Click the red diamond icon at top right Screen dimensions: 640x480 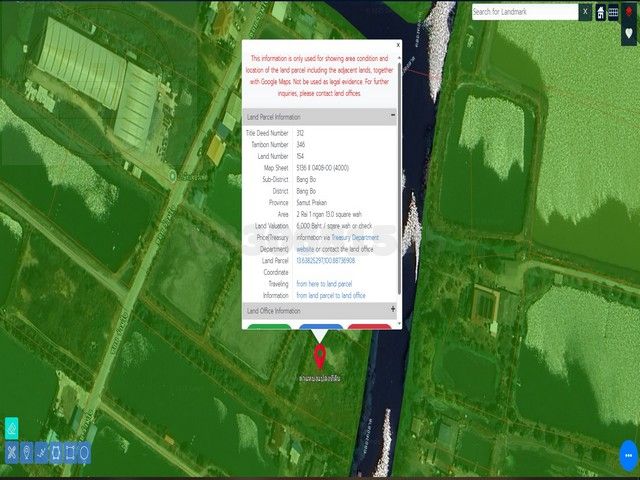point(629,12)
